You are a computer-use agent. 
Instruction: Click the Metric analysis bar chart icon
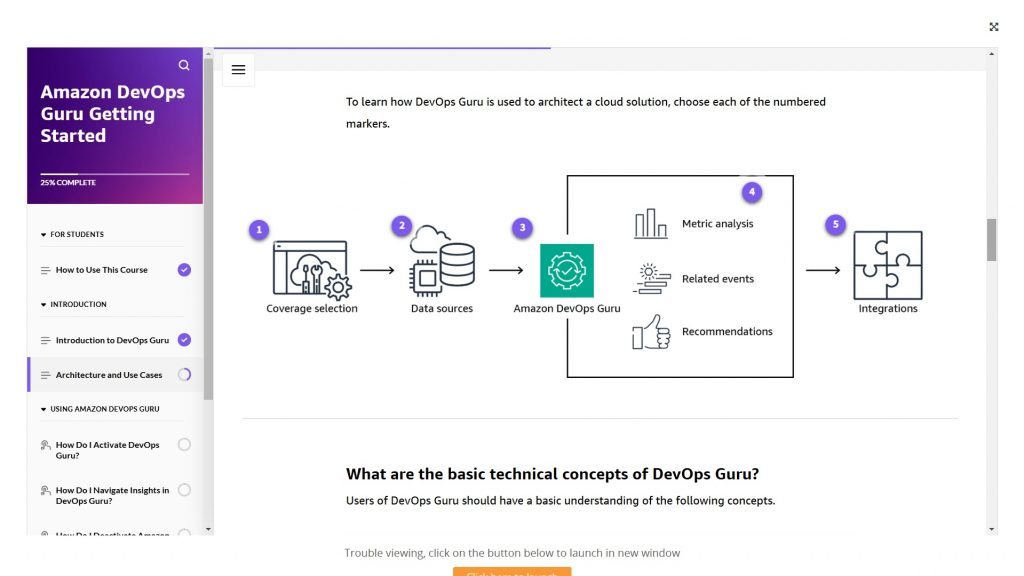[651, 222]
